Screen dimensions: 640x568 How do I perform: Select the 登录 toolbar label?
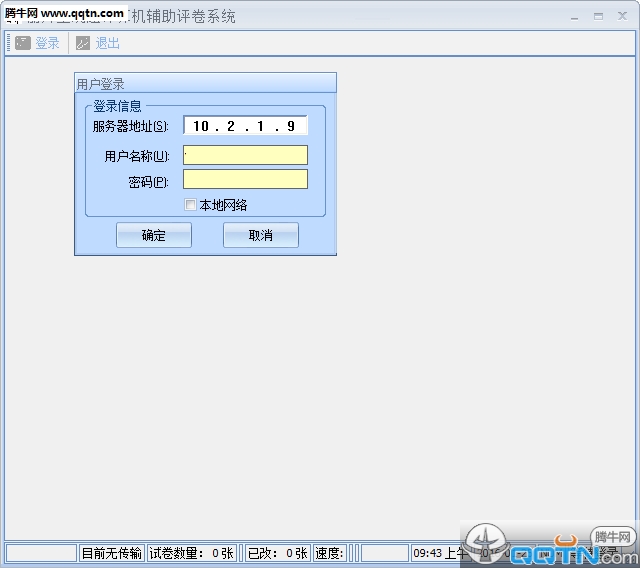tap(47, 43)
